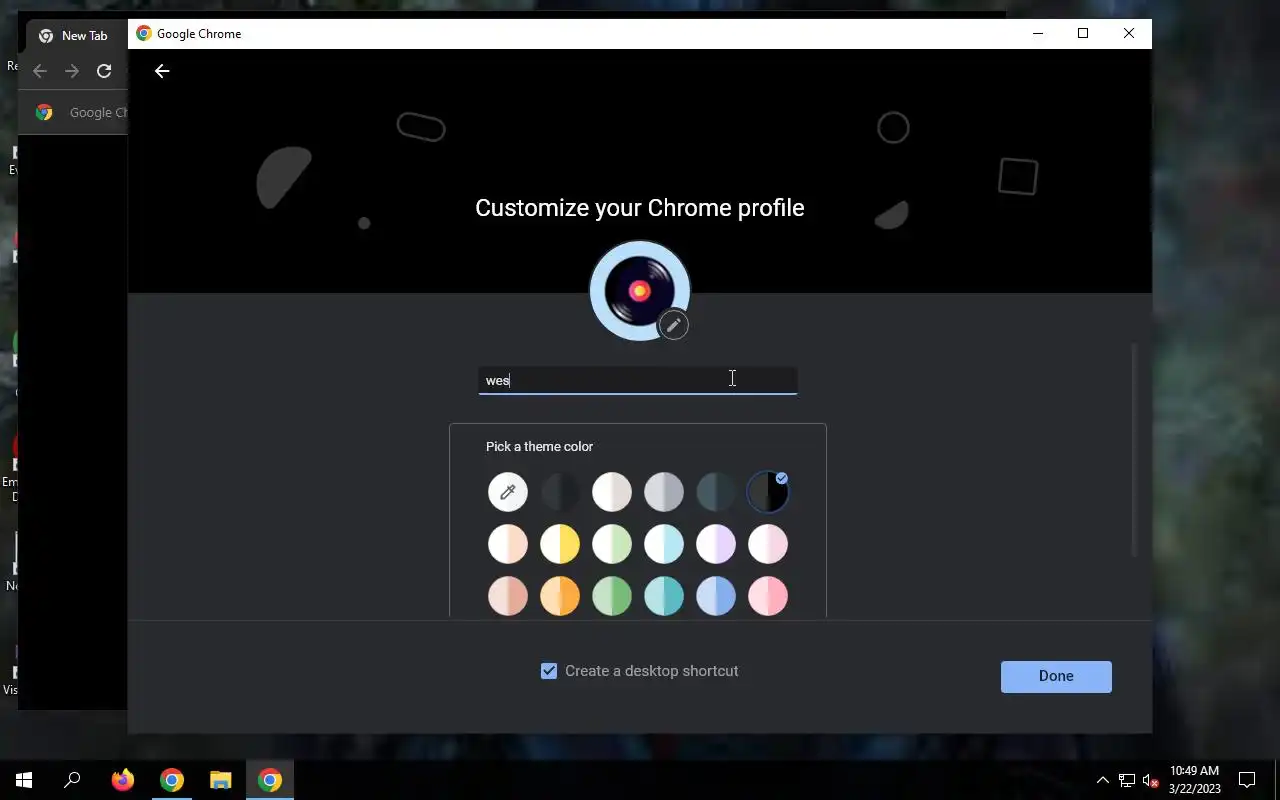This screenshot has width=1280, height=800.
Task: Pick the yellow theme swatch
Action: [x=560, y=544]
